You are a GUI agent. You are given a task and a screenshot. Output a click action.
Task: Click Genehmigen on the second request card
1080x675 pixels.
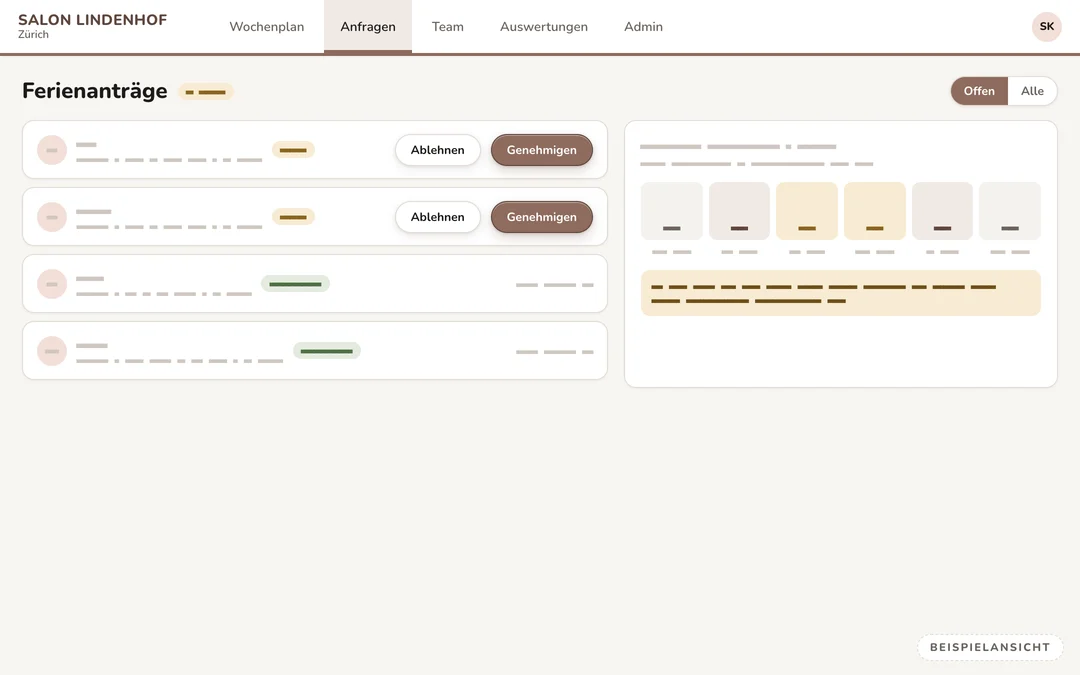coord(541,217)
